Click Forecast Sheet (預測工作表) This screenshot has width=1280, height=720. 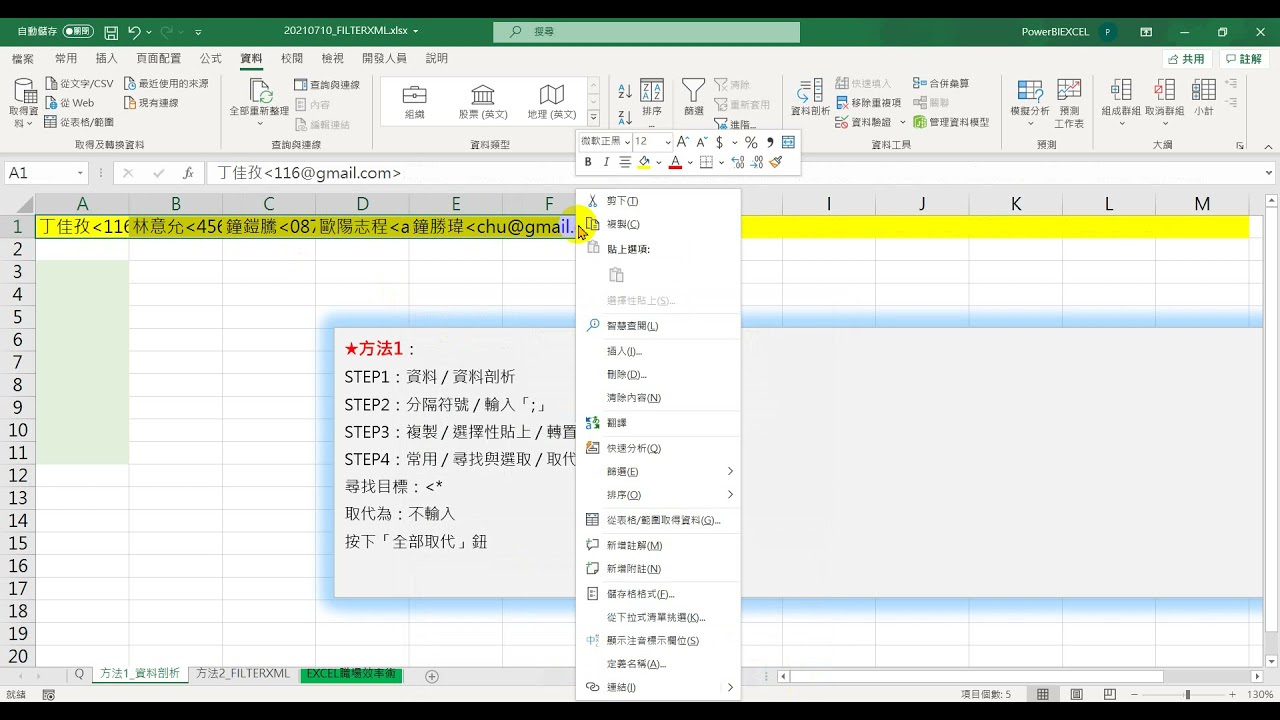point(1068,103)
